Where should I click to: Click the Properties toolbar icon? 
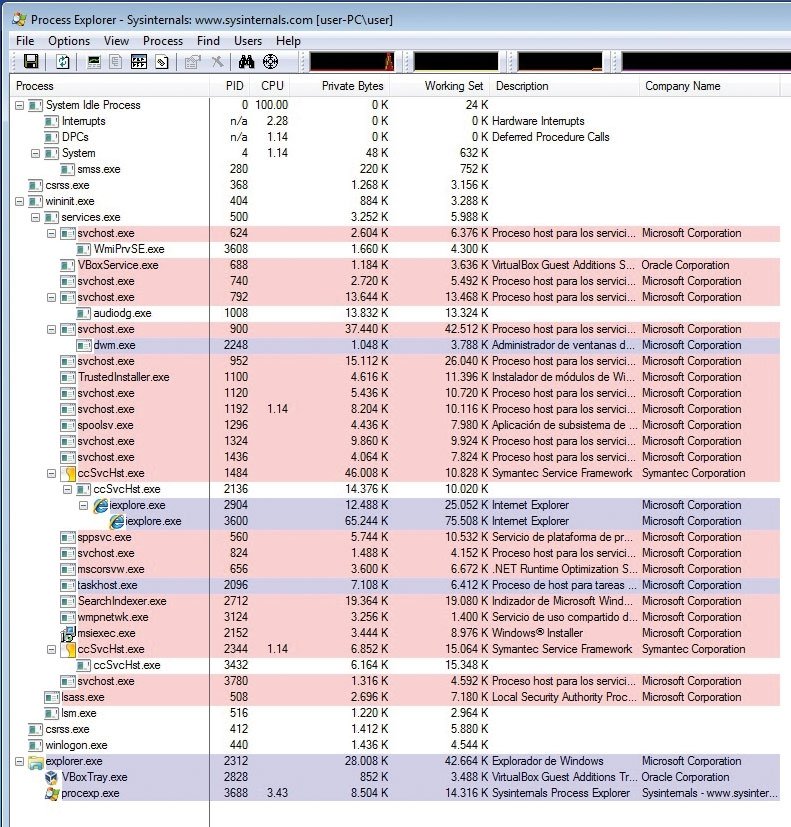(192, 62)
